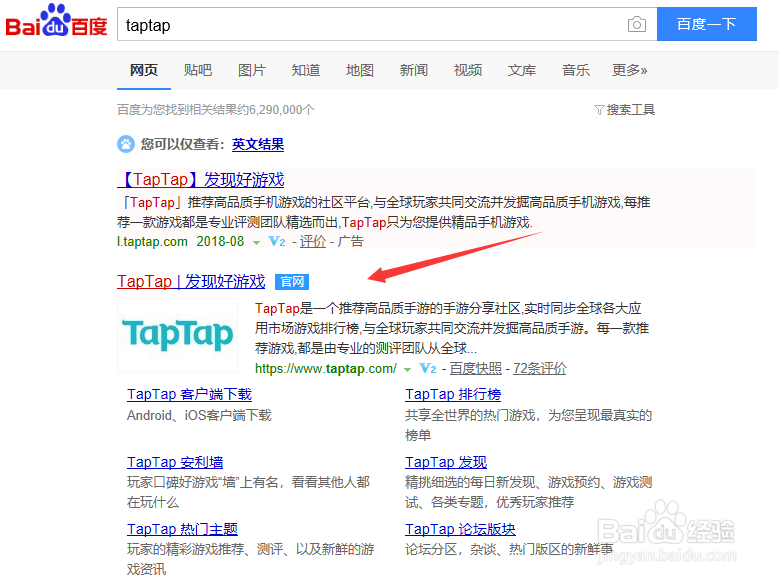Click filter icon for 搜索工具
Viewport: 779px width, 583px height.
pos(599,110)
